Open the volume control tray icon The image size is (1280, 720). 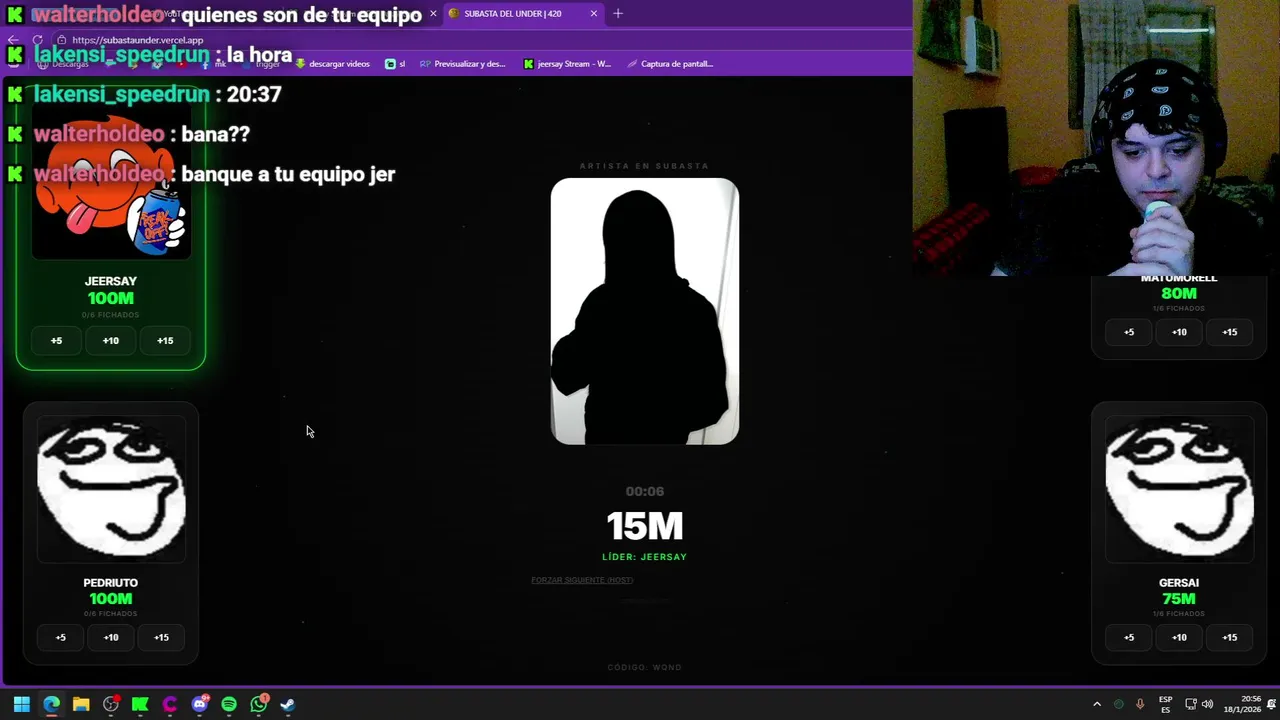point(1207,704)
